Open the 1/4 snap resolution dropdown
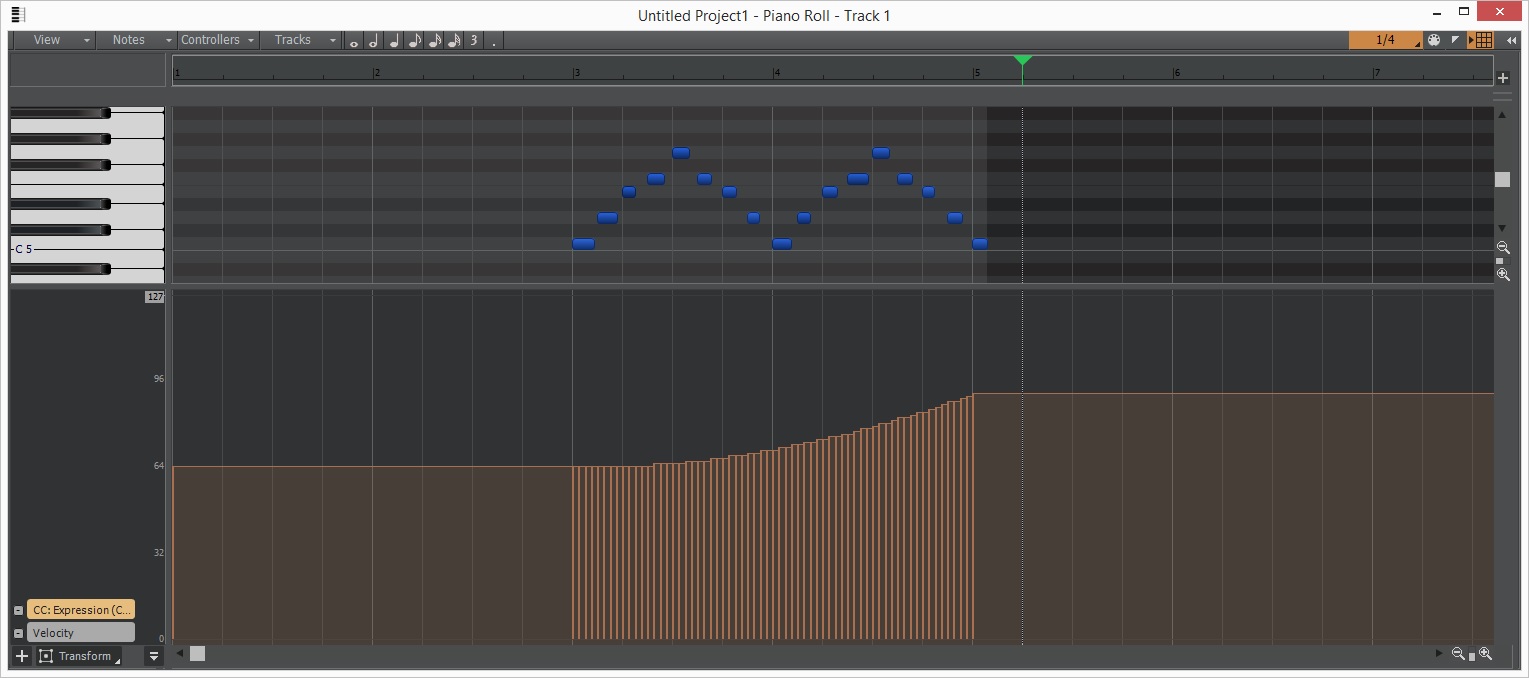1529x678 pixels. coord(1385,40)
